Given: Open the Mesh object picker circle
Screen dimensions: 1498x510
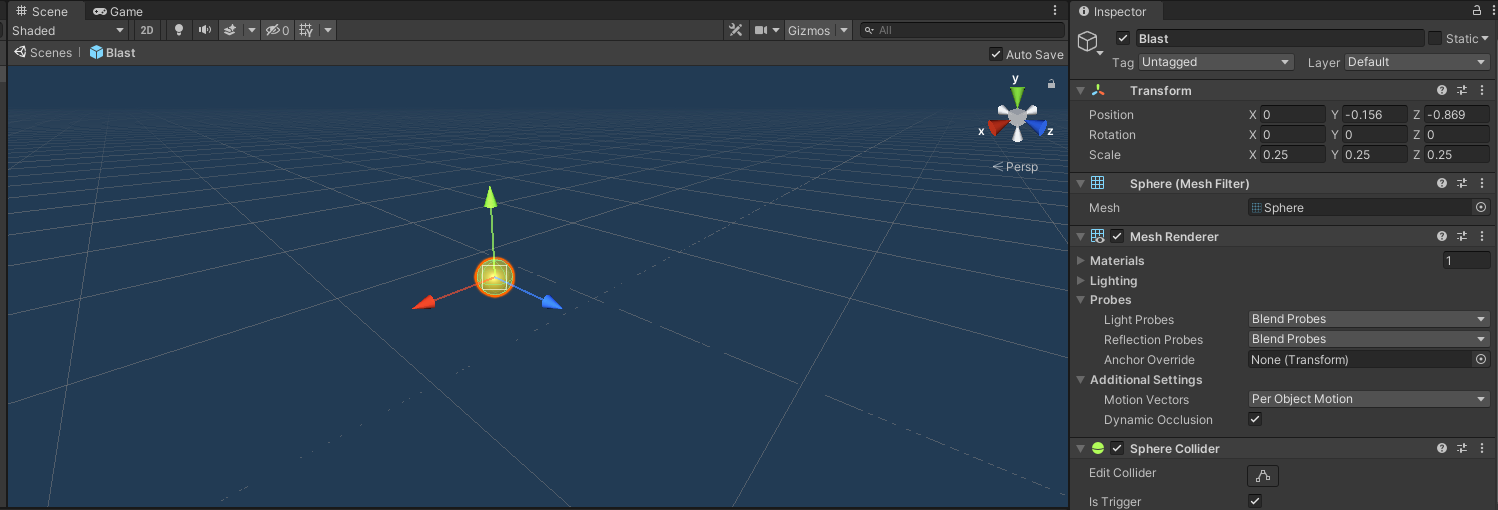Looking at the screenshot, I should (x=1481, y=208).
